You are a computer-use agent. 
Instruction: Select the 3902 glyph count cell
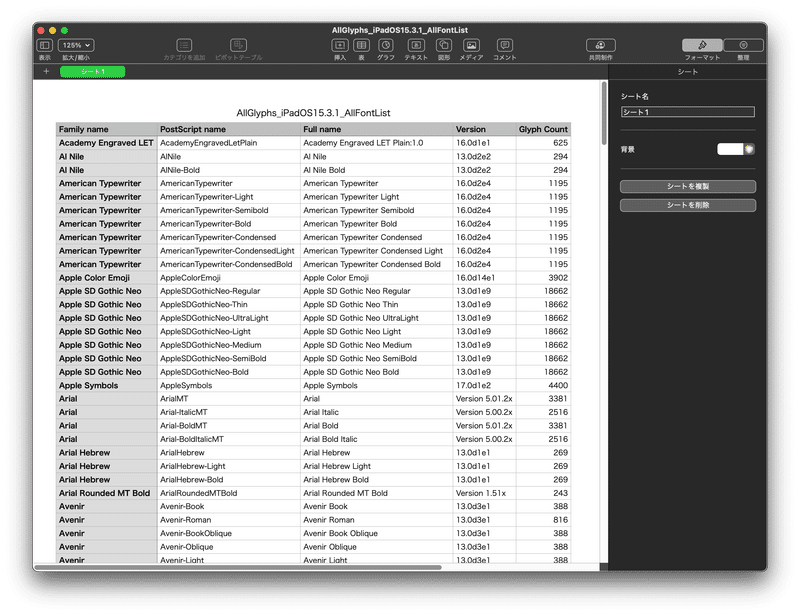pos(543,278)
